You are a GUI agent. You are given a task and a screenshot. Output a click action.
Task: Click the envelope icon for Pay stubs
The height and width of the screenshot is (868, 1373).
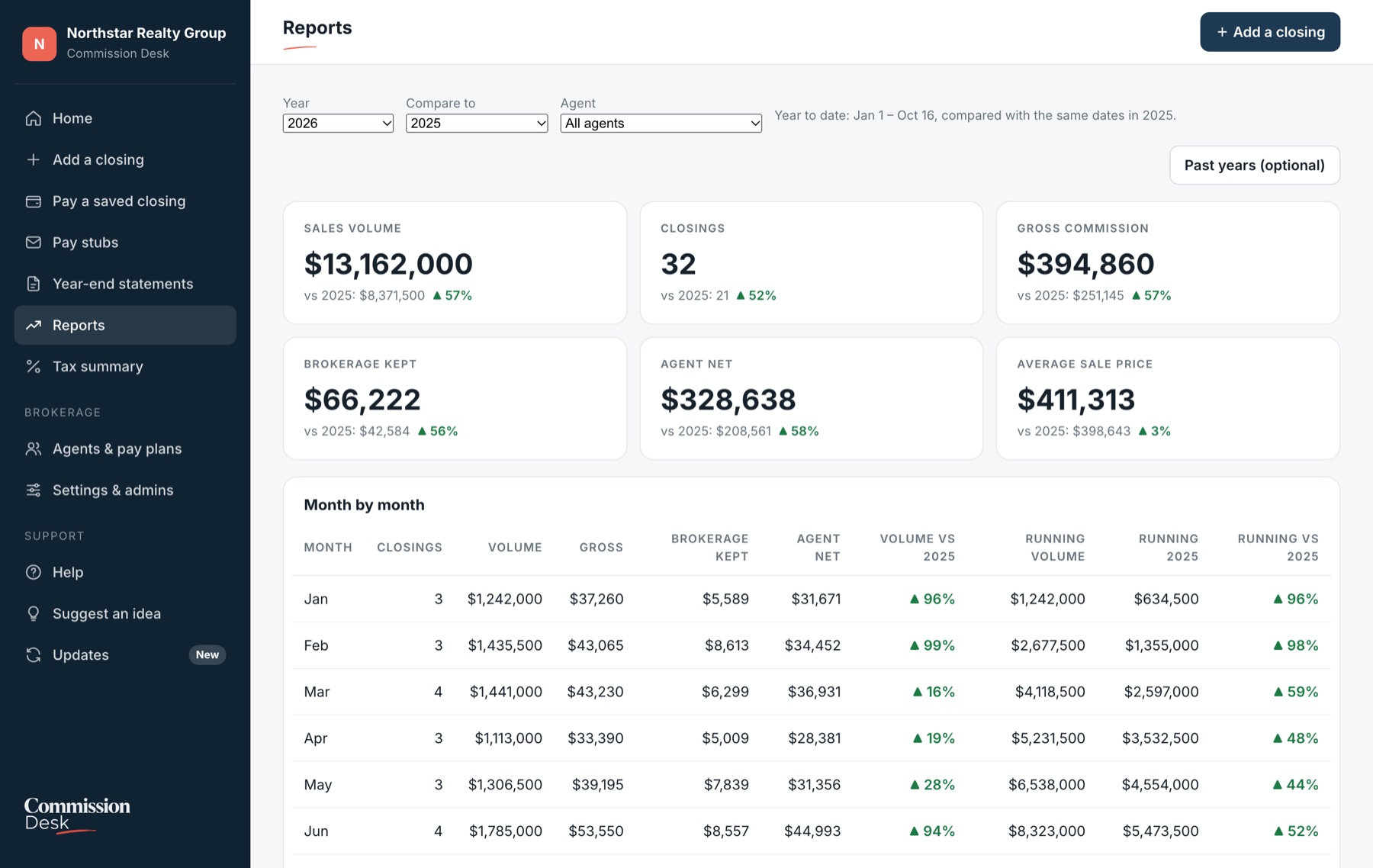tap(33, 243)
